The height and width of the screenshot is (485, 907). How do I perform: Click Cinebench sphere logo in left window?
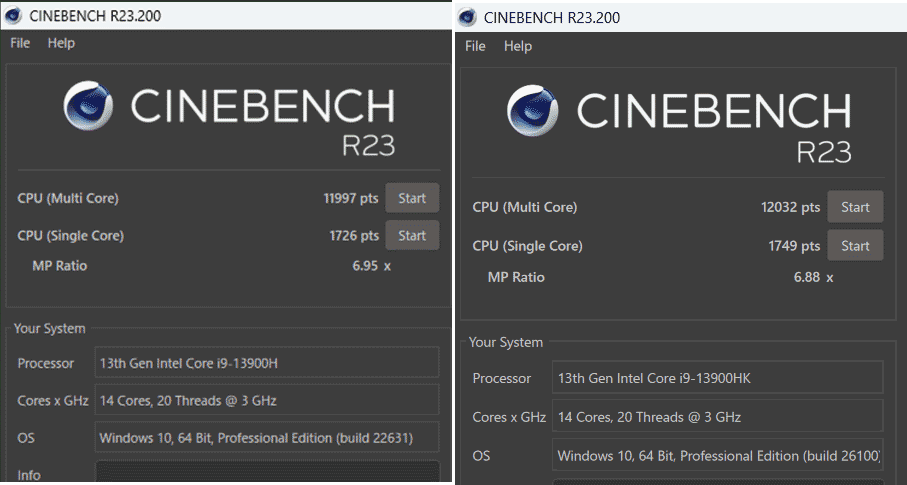click(88, 105)
